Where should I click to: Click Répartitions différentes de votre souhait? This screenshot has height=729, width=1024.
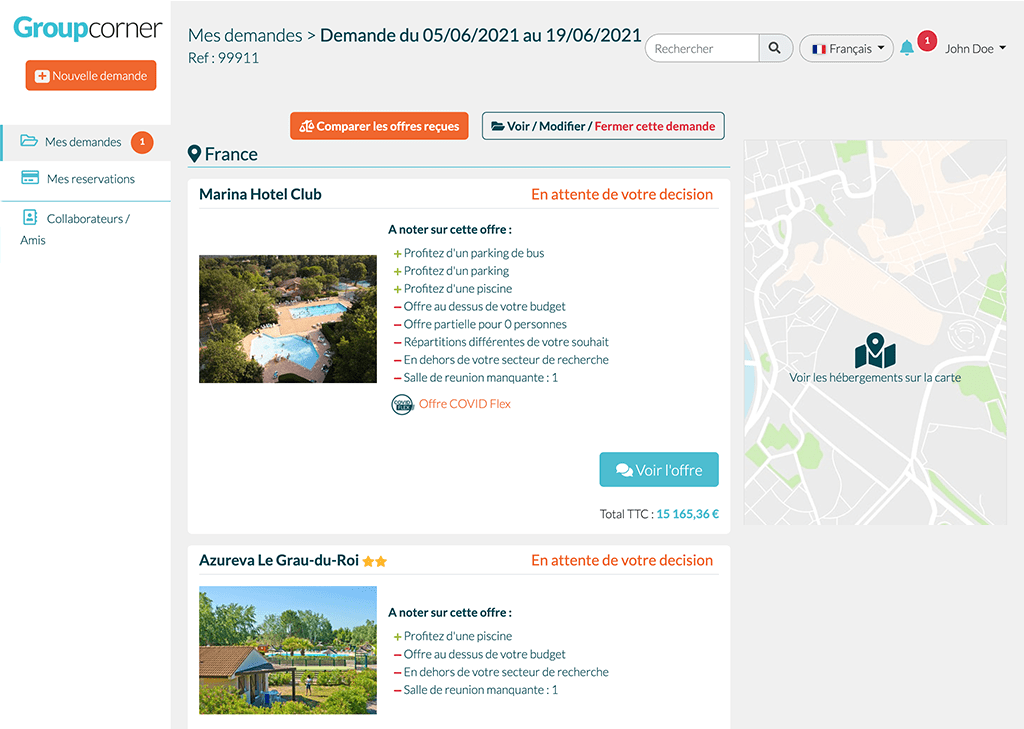[x=506, y=342]
